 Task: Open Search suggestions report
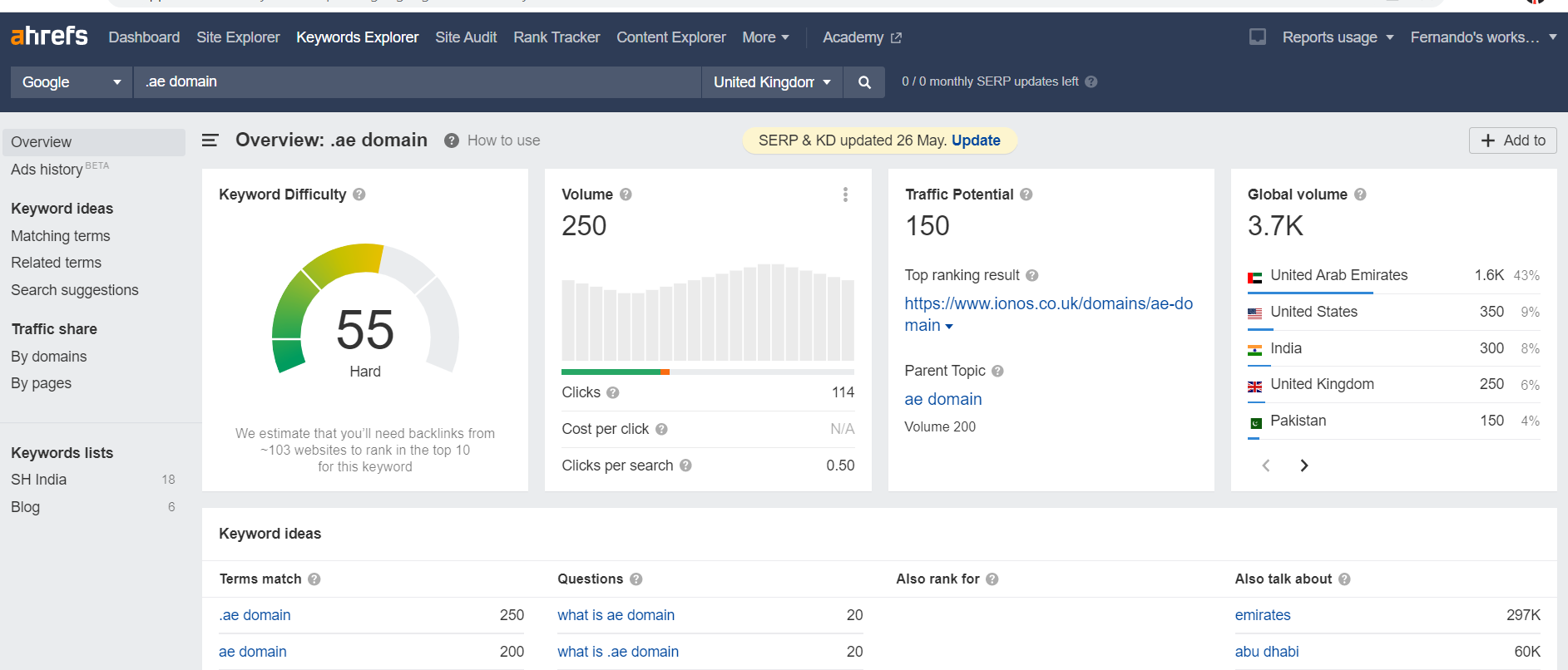click(x=75, y=290)
